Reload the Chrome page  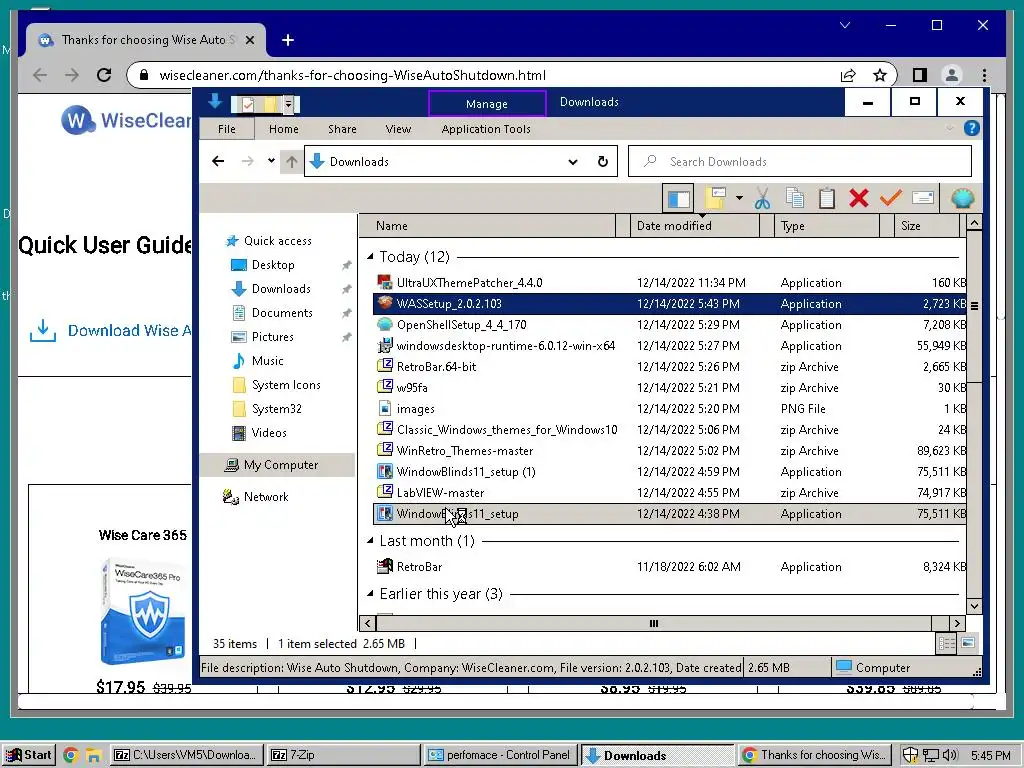[x=104, y=75]
